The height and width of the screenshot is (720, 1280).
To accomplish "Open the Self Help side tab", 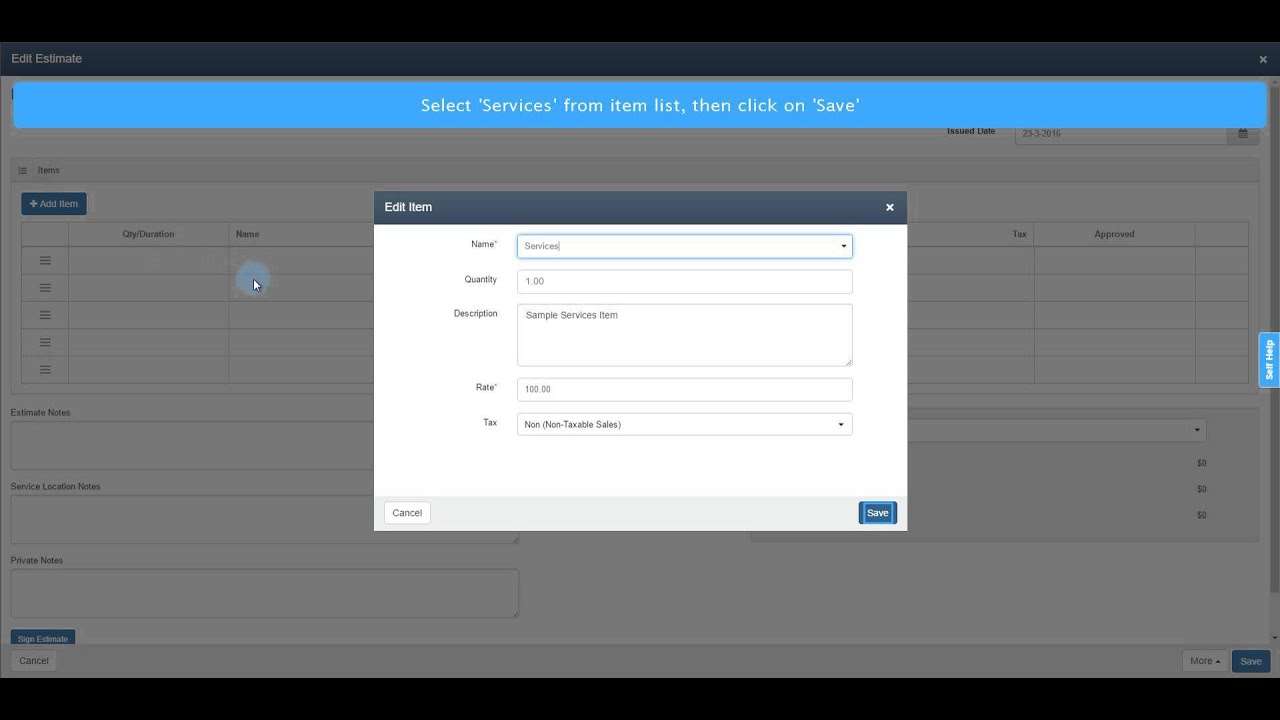I will pos(1269,359).
